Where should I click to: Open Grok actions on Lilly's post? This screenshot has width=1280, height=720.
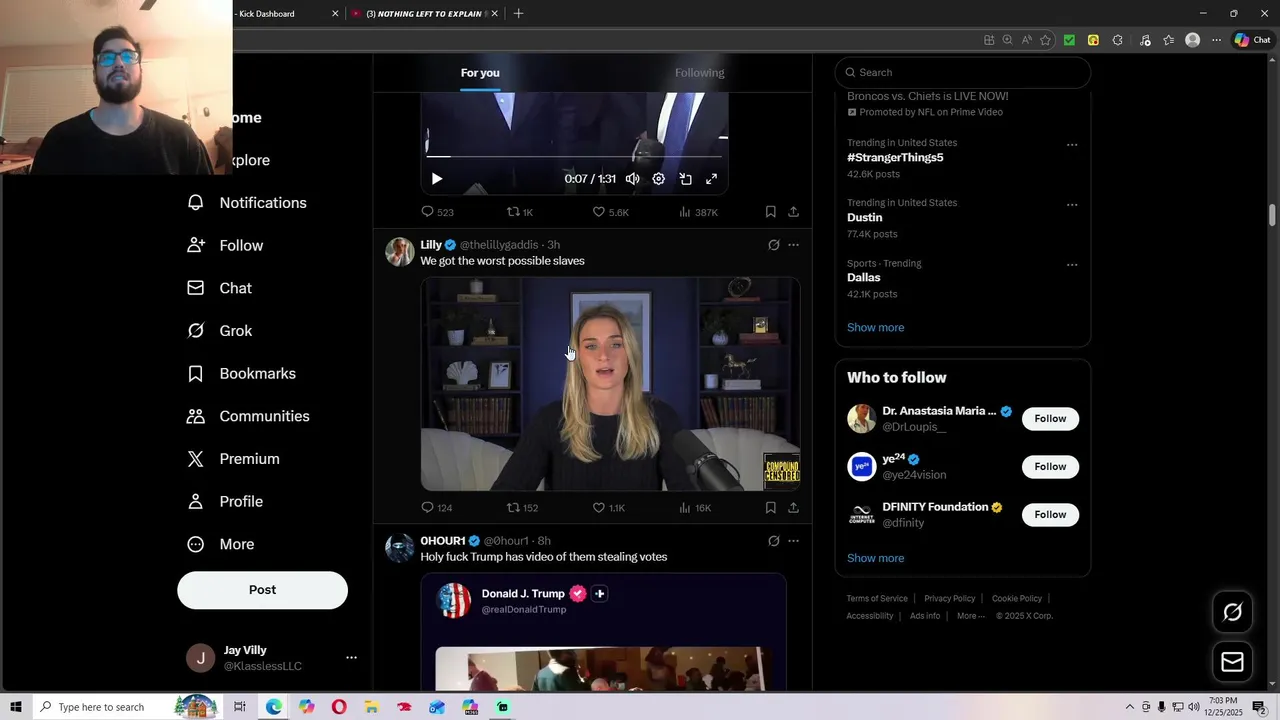point(773,245)
